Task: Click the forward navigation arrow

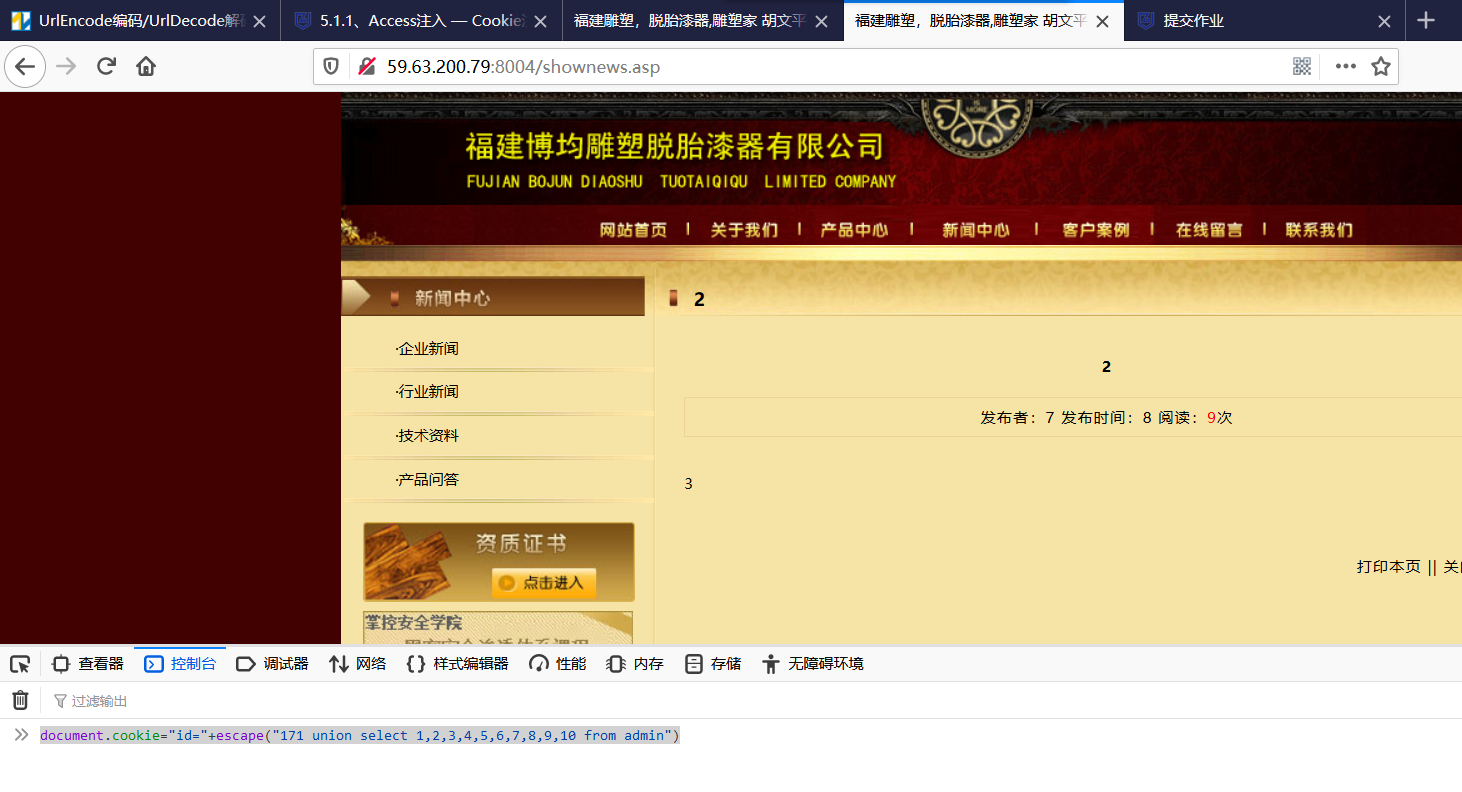Action: [66, 67]
